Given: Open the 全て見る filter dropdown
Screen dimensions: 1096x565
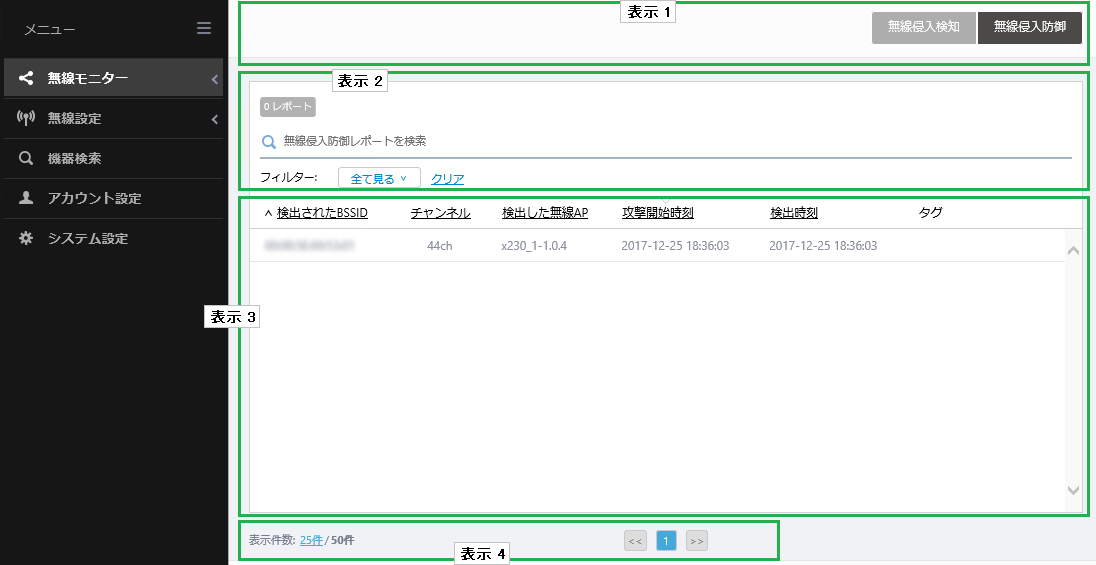Looking at the screenshot, I should (379, 178).
